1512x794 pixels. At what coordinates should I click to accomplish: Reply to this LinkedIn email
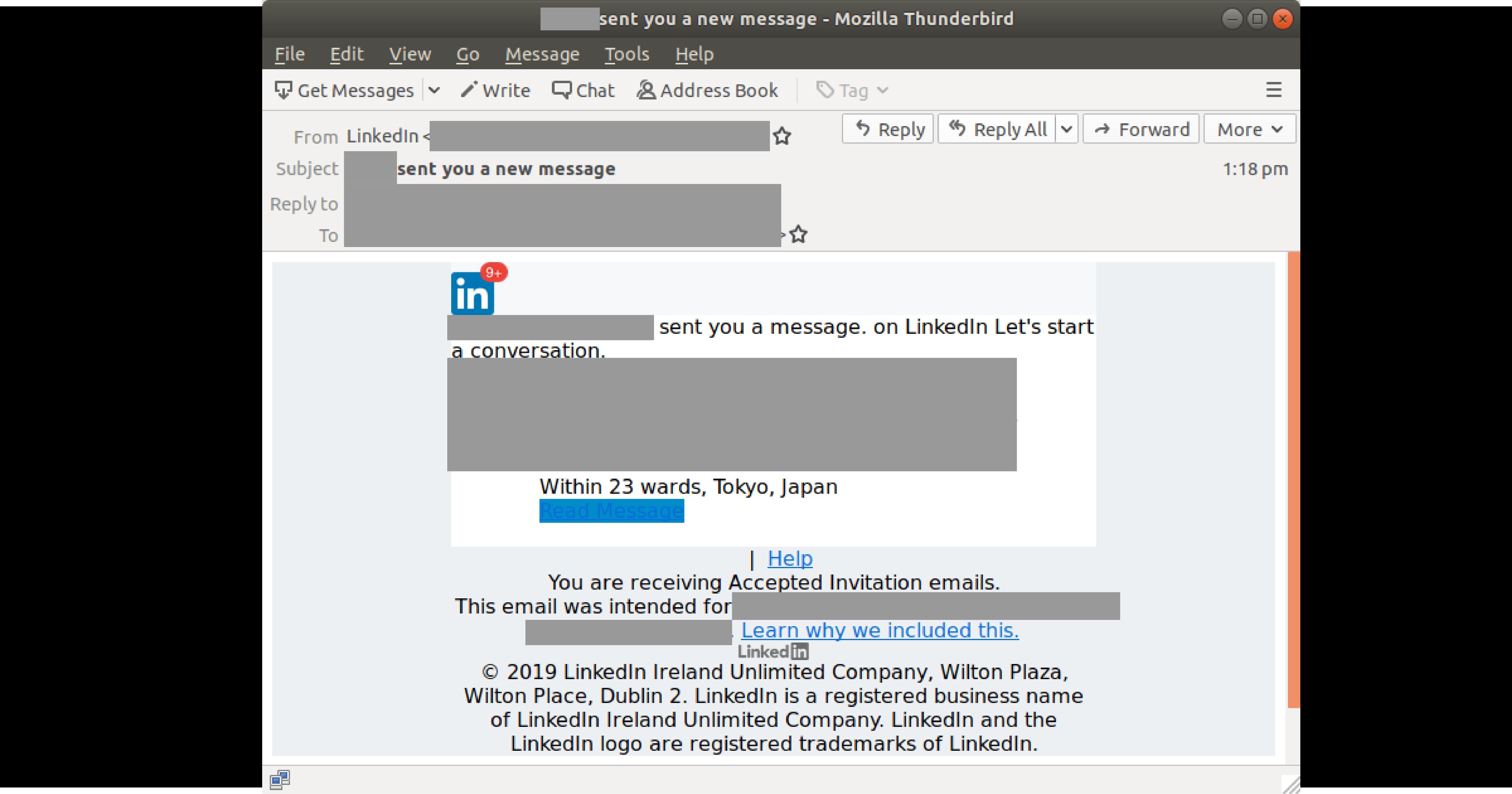click(888, 129)
